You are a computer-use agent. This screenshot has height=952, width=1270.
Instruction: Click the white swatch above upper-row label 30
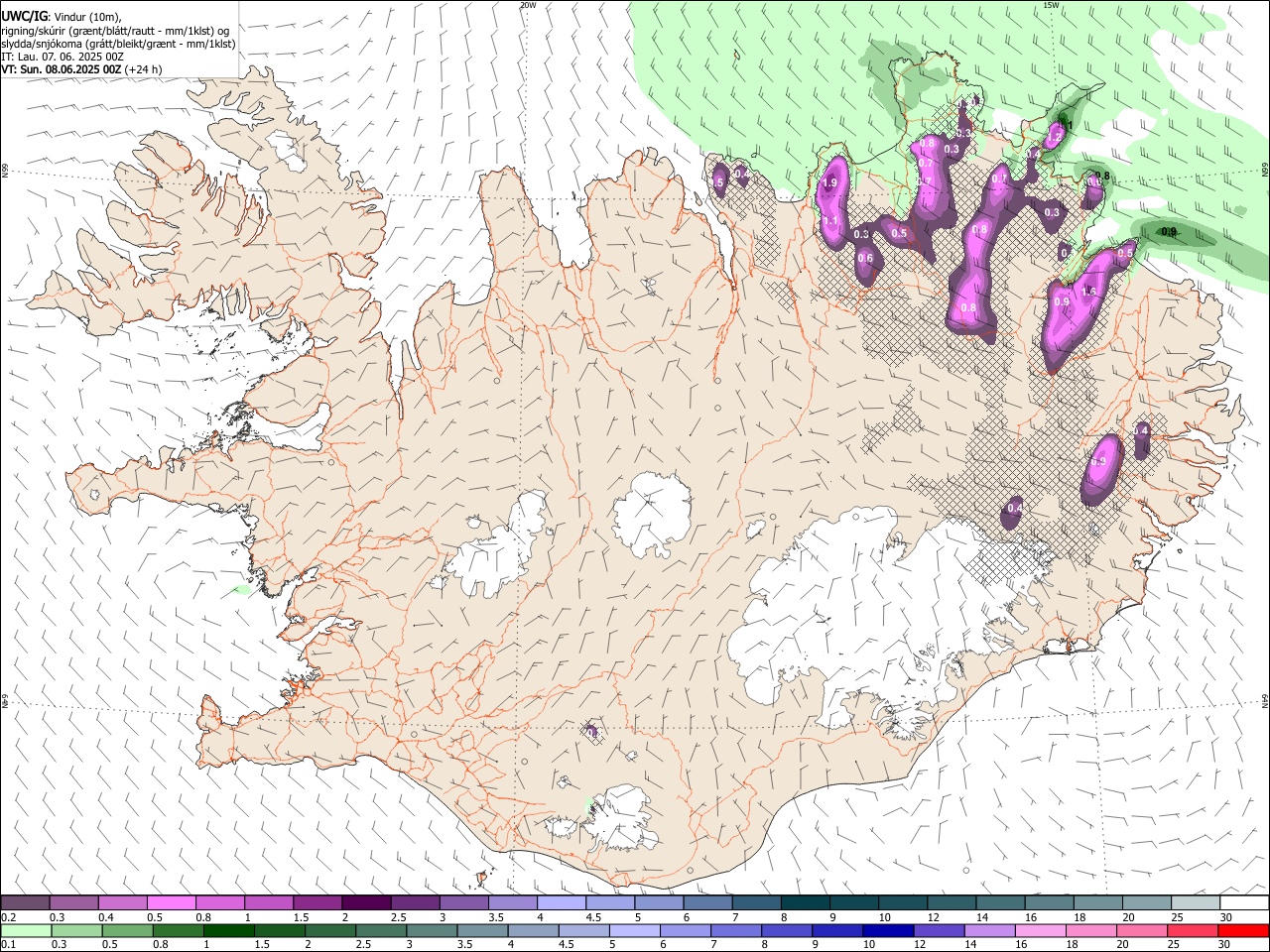(x=1244, y=903)
